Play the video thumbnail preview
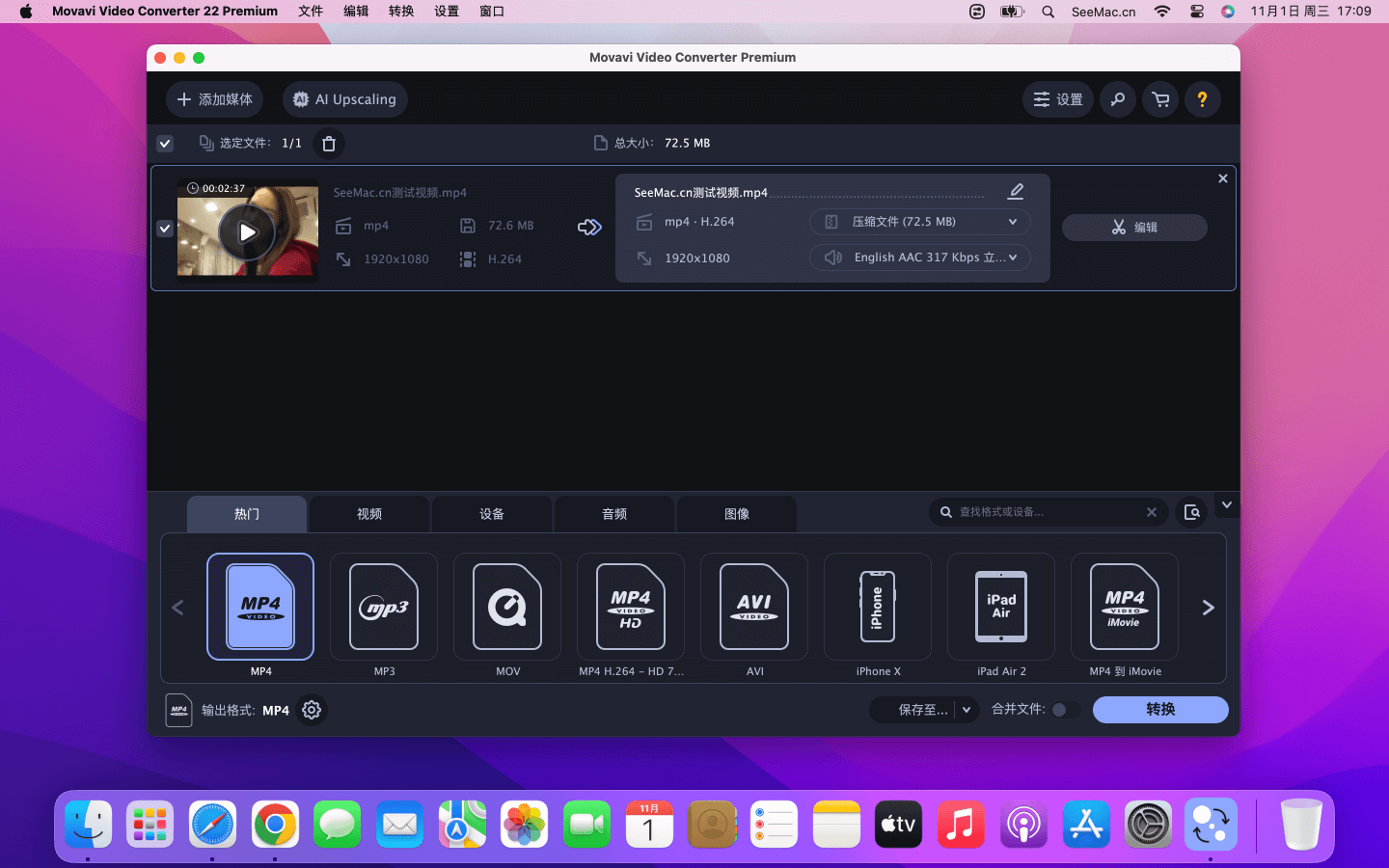Screen dimensions: 1389x868 click(247, 232)
